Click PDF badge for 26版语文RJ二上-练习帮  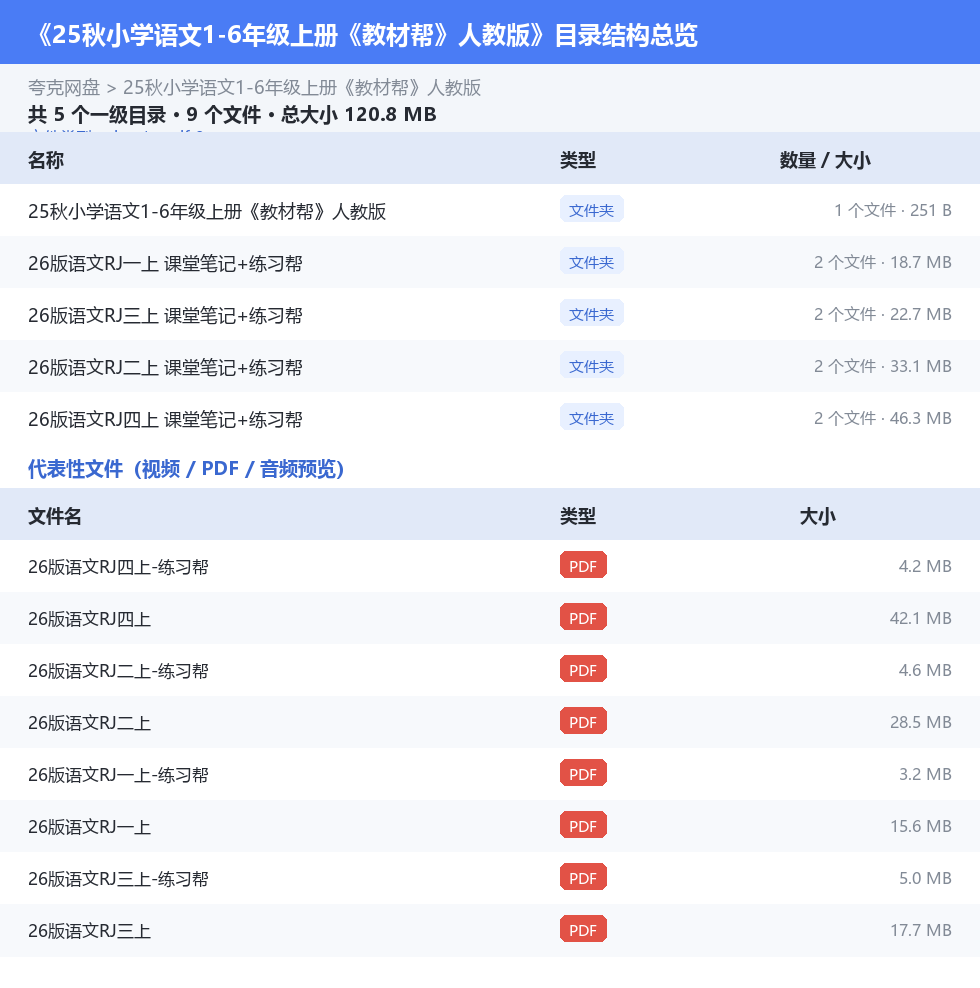point(584,669)
